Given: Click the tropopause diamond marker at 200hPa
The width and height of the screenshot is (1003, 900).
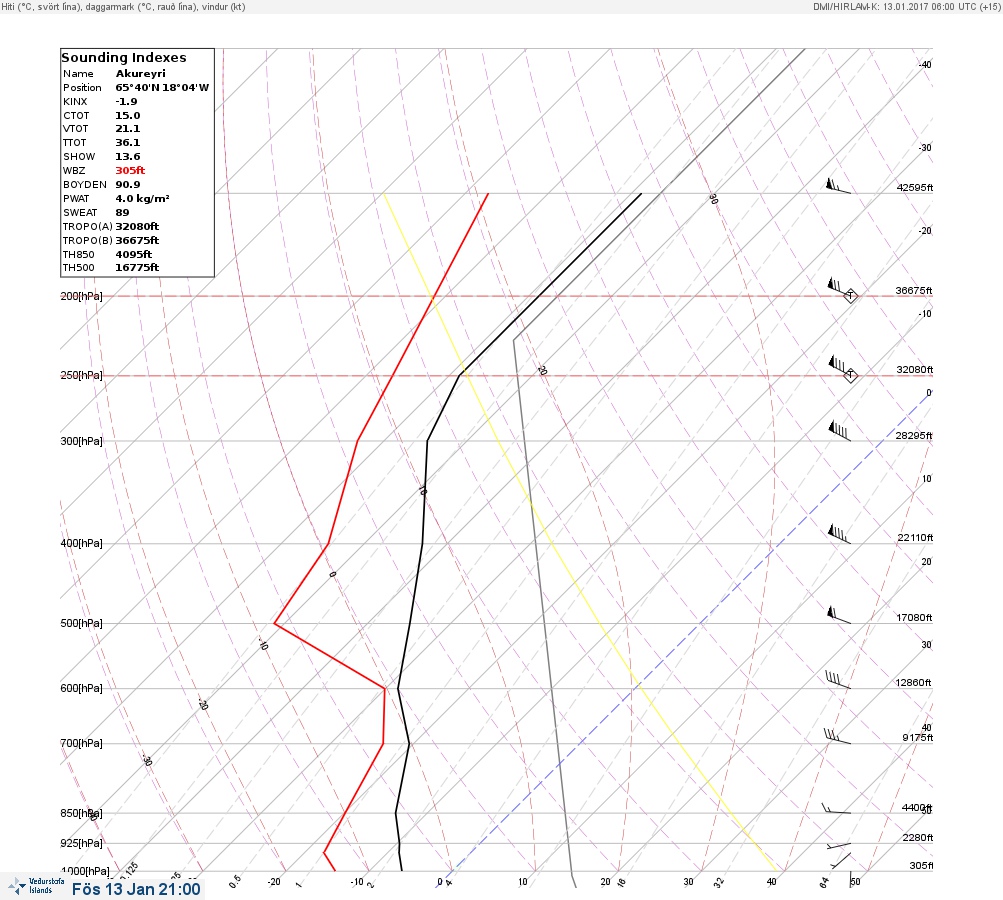Looking at the screenshot, I should pyautogui.click(x=851, y=296).
